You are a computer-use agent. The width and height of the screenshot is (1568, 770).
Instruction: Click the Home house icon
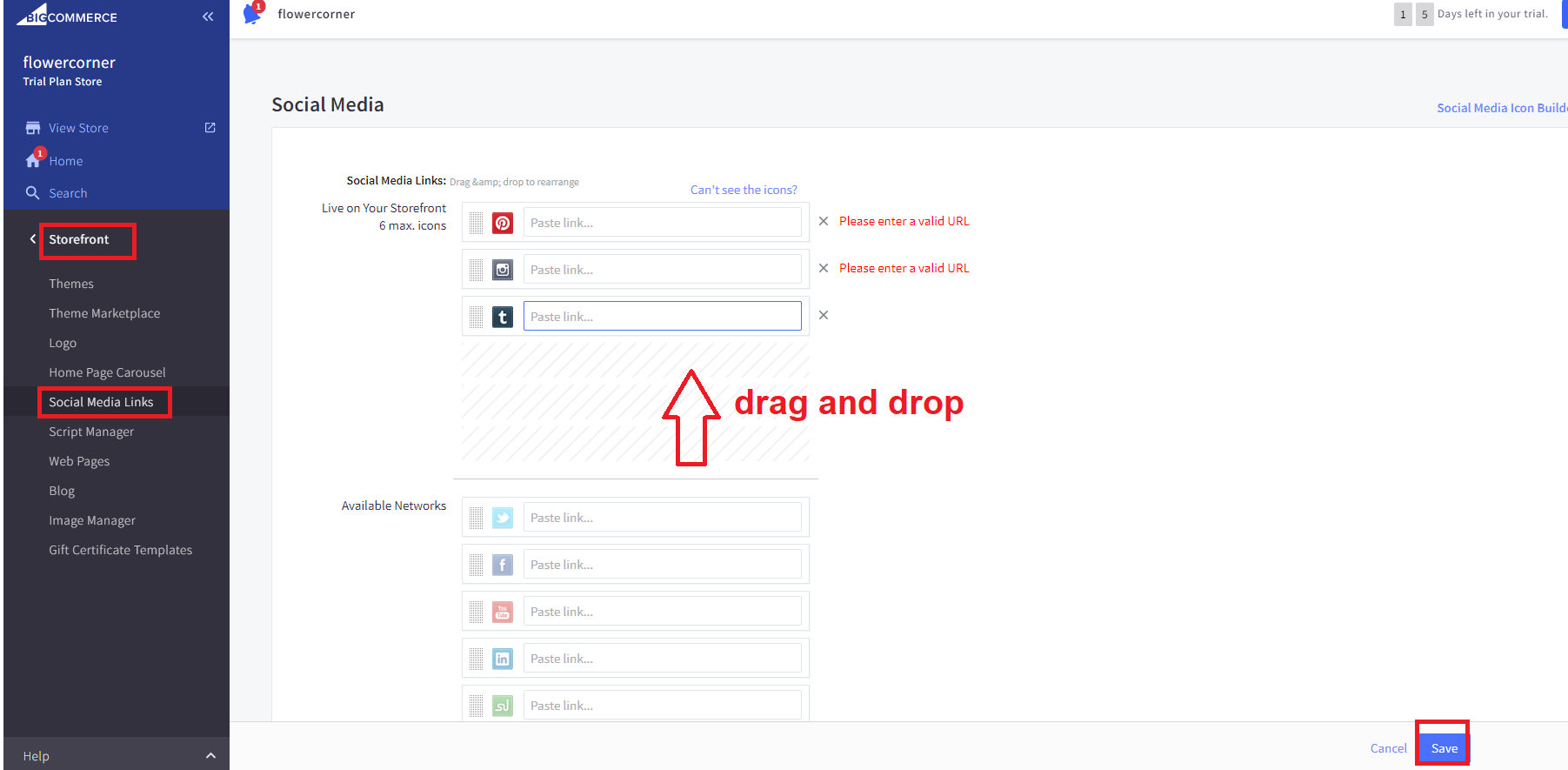click(33, 160)
